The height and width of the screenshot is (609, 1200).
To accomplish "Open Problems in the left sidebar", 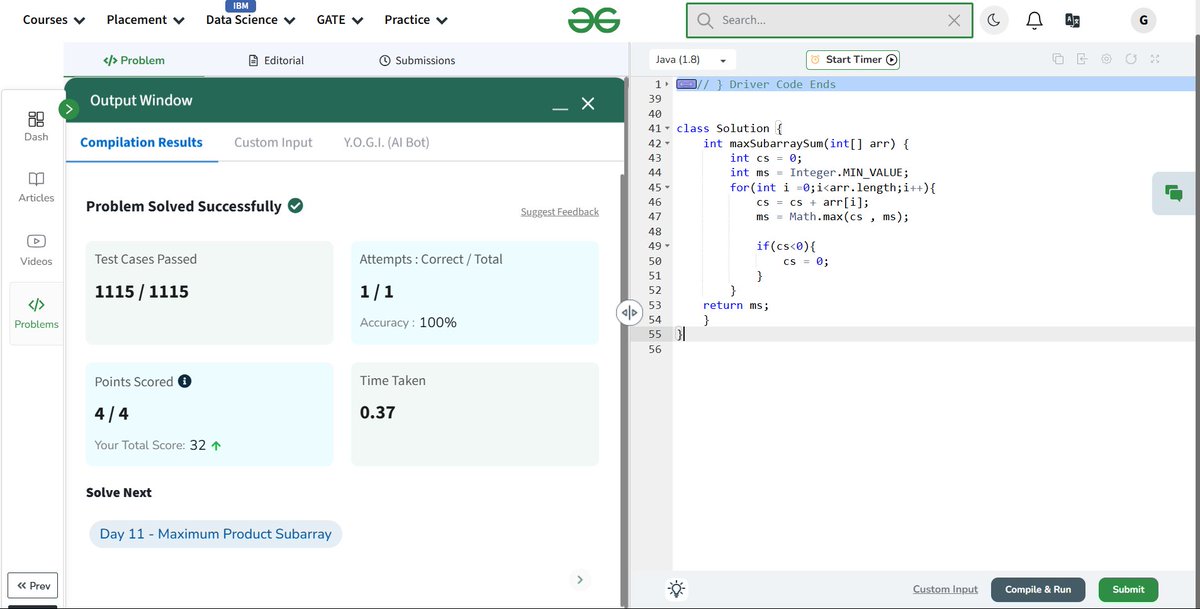I will (x=36, y=313).
